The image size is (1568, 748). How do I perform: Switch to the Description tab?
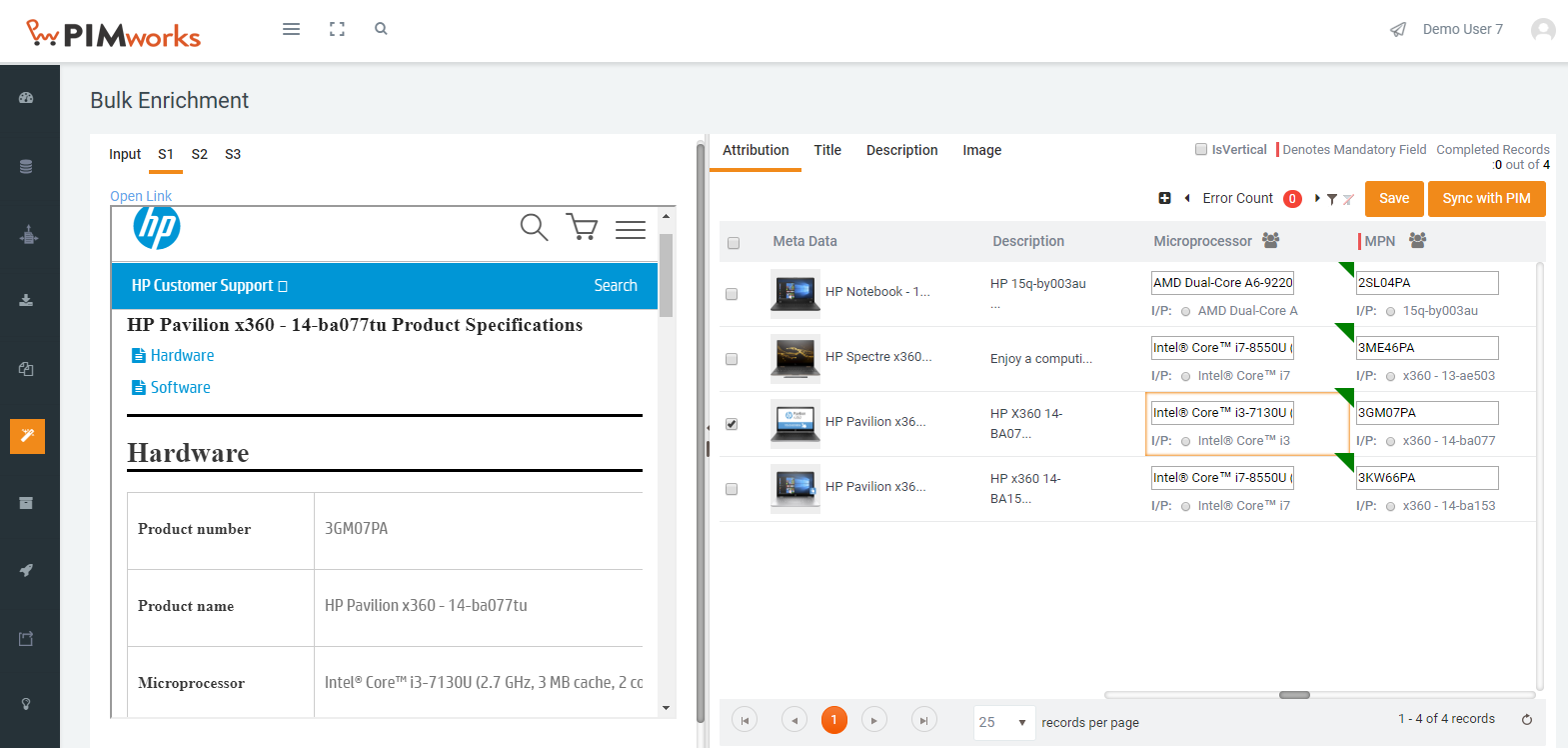(x=902, y=150)
